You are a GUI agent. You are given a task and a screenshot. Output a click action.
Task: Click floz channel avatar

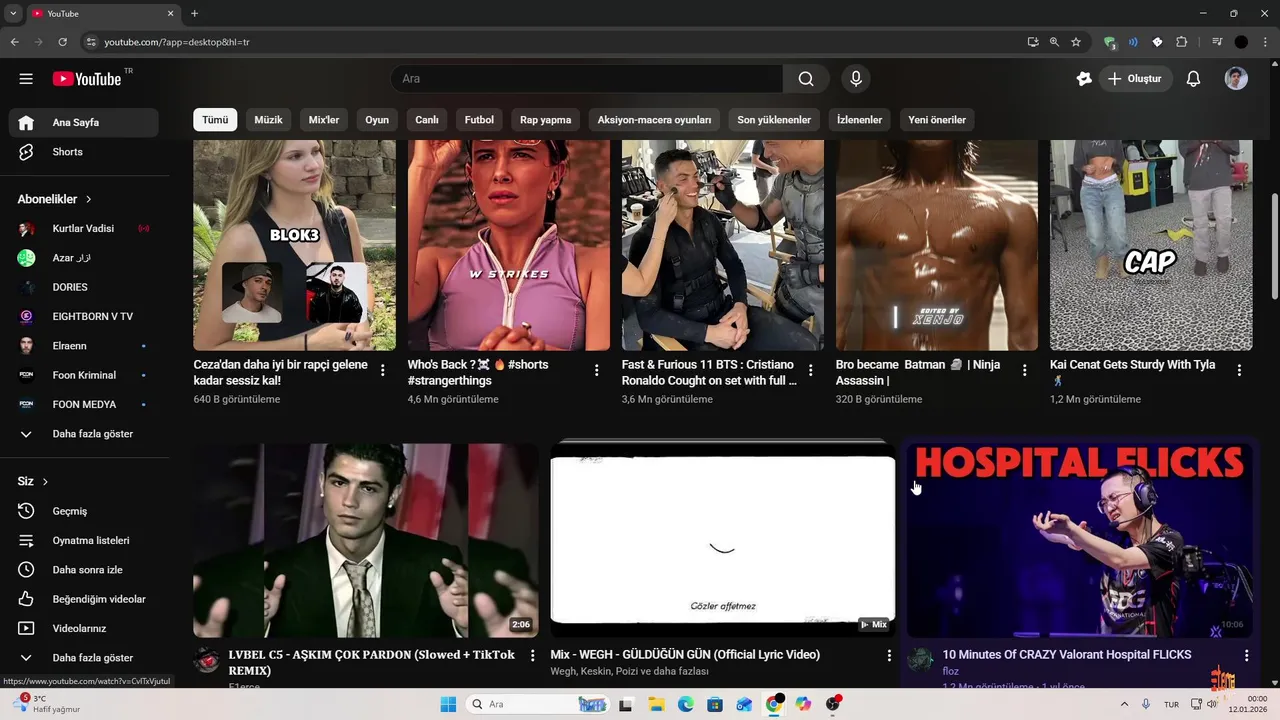920,660
